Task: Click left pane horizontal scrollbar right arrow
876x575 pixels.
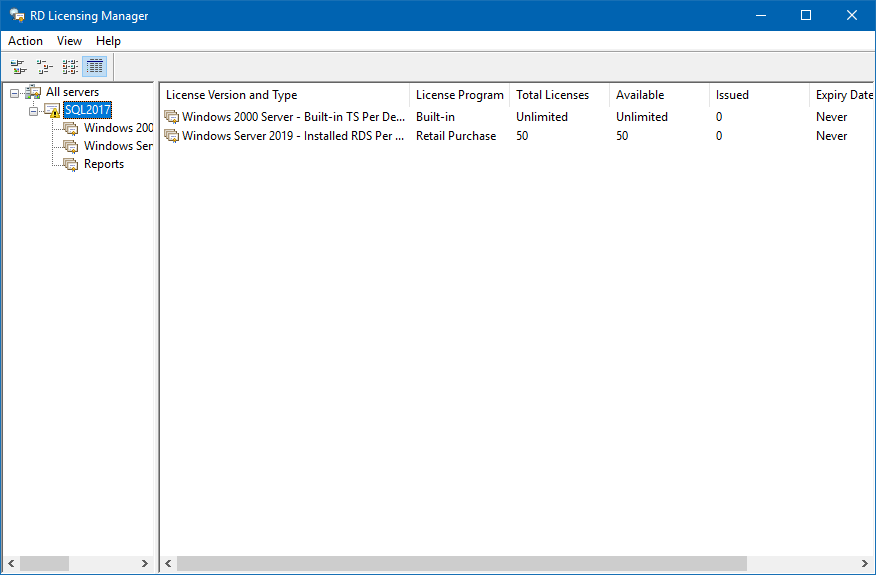Action: coord(145,564)
